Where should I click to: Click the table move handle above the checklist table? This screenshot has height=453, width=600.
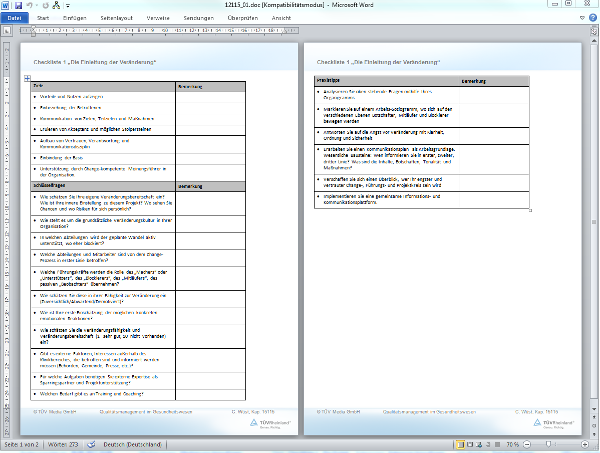click(x=26, y=78)
